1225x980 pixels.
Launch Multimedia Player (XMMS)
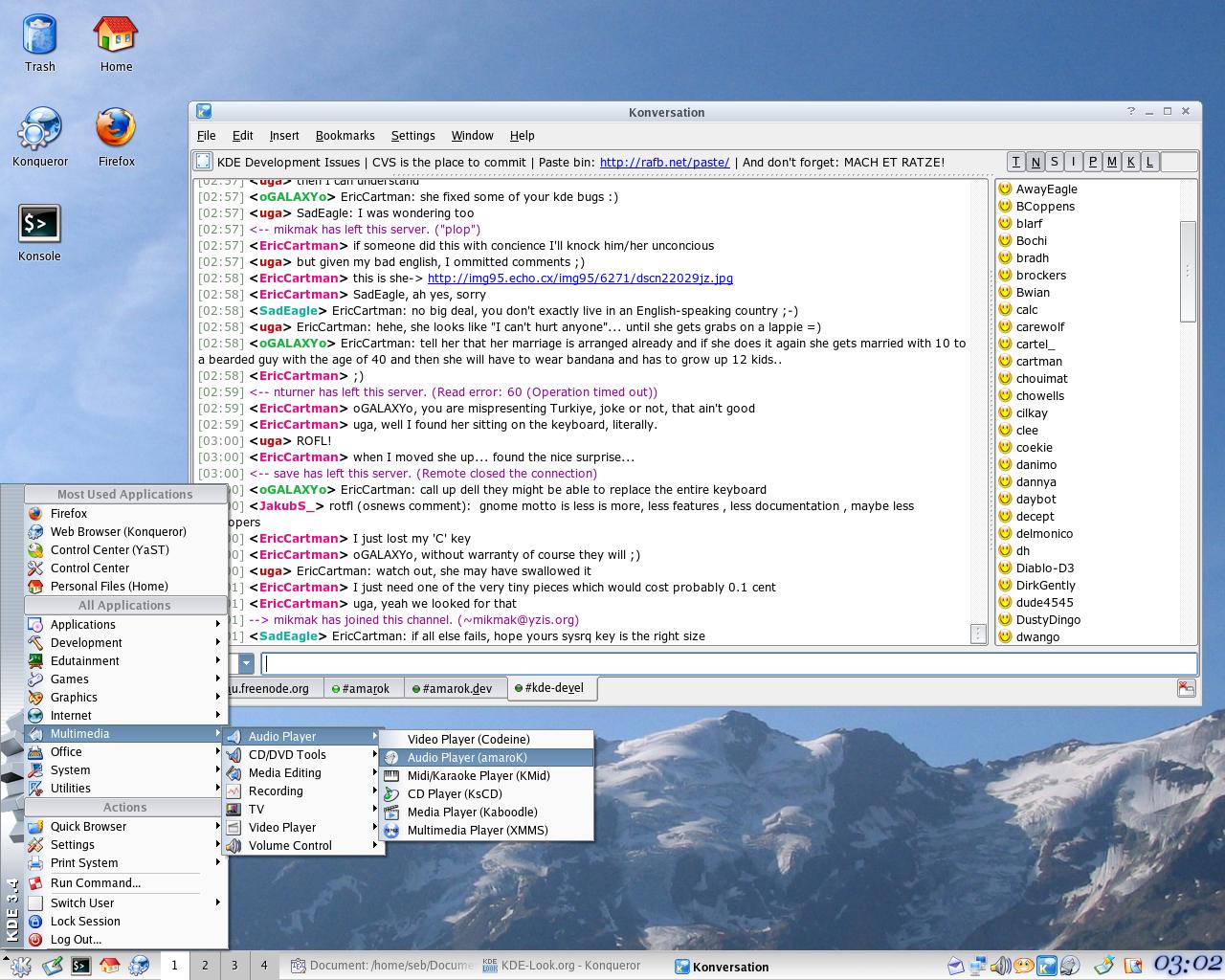coord(486,830)
